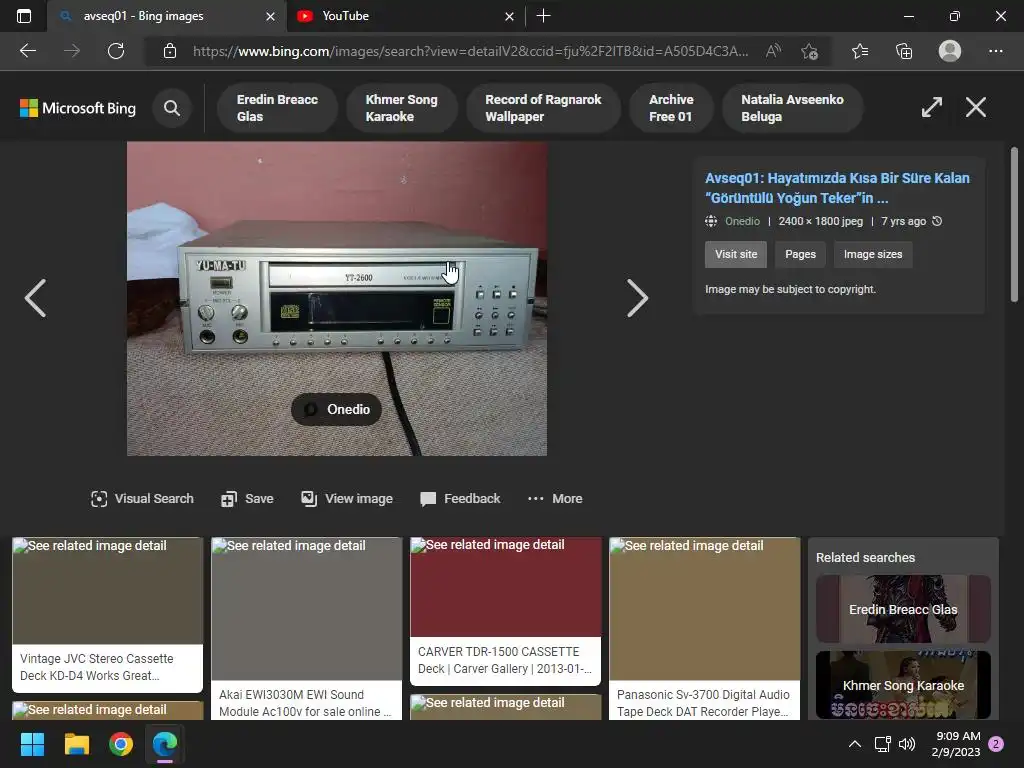This screenshot has width=1024, height=768.
Task: Open notification center badge
Action: [997, 744]
